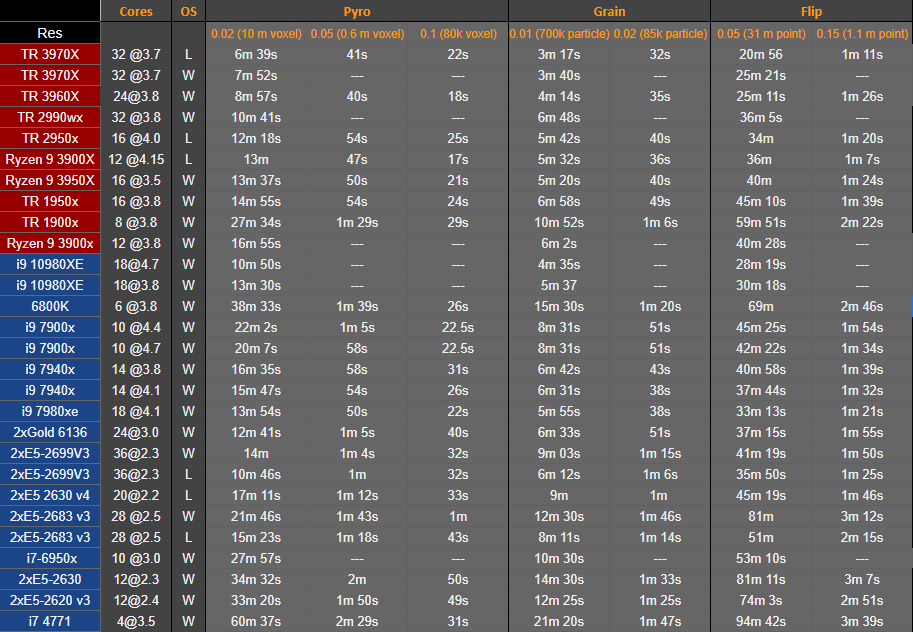The image size is (913, 632).
Task: Click the 6 @3.8 cores cell
Action: (x=136, y=306)
